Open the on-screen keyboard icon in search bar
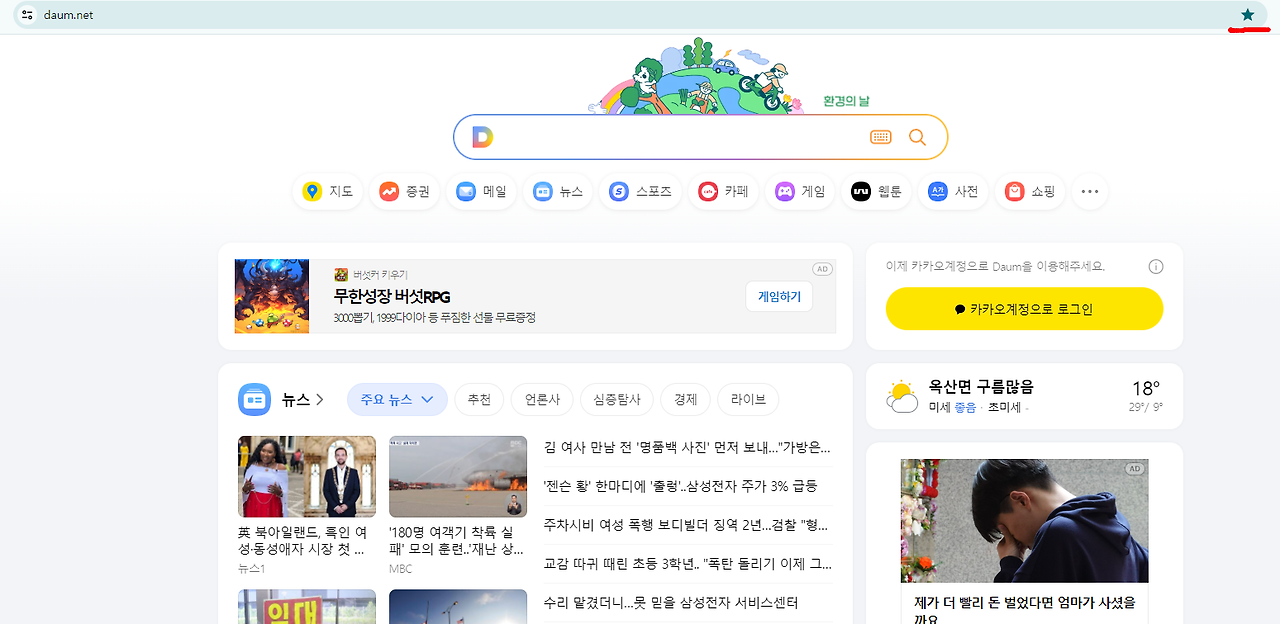1280x624 pixels. click(x=881, y=136)
